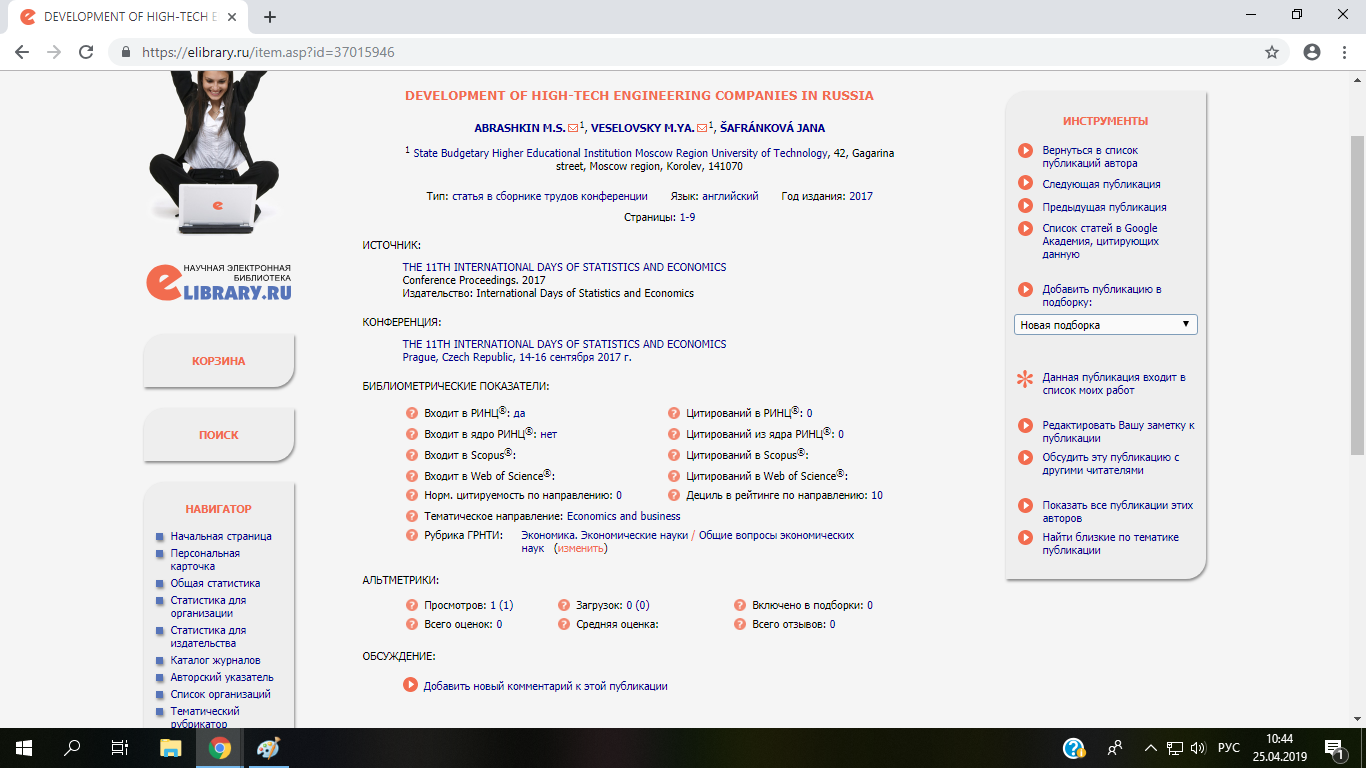The height and width of the screenshot is (768, 1366).
Task: Open Список организаций in navigator
Action: pyautogui.click(x=221, y=694)
